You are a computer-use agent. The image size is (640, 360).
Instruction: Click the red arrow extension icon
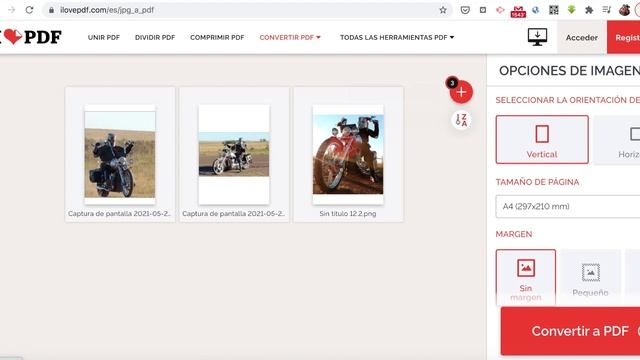[x=500, y=10]
